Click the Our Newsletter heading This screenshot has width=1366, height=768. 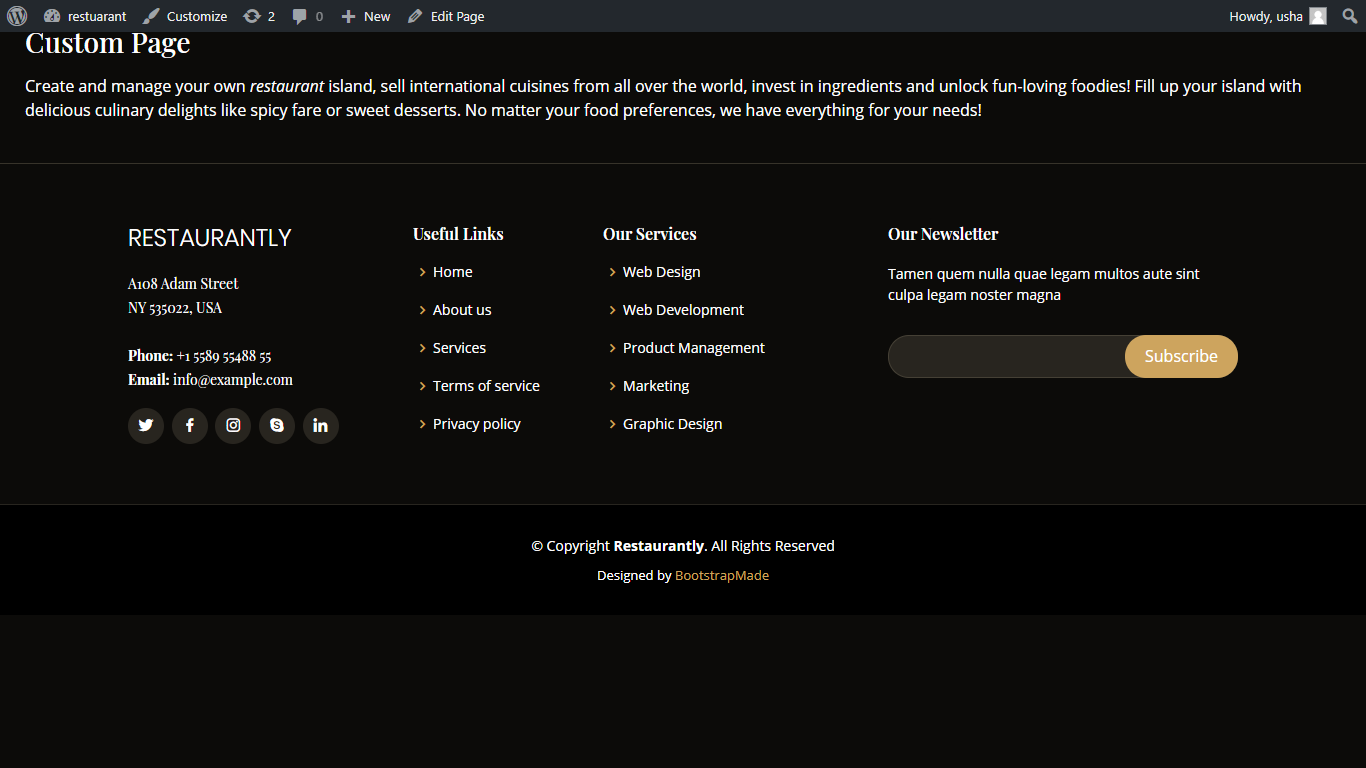click(943, 234)
